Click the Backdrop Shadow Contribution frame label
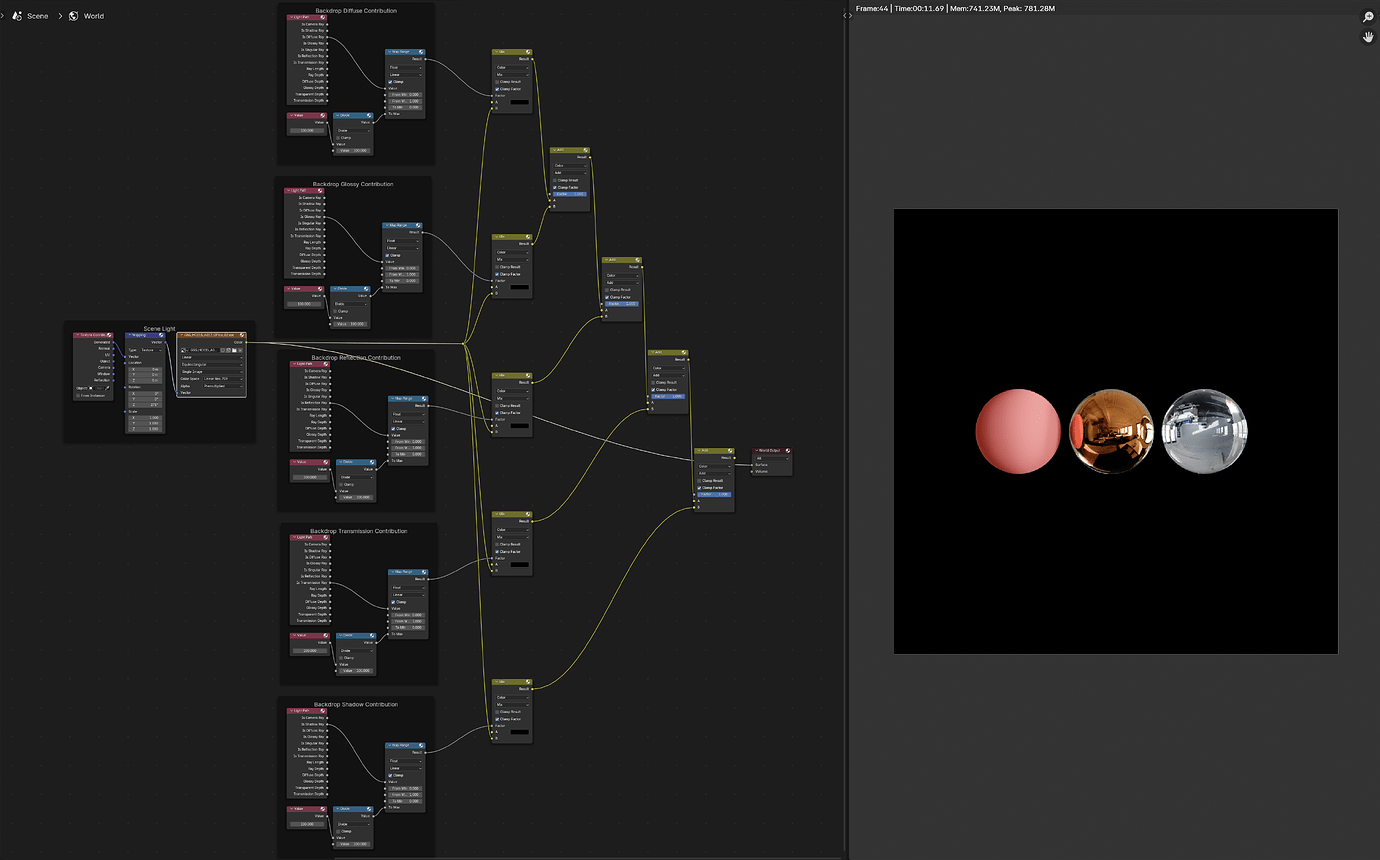1380x860 pixels. tap(354, 704)
